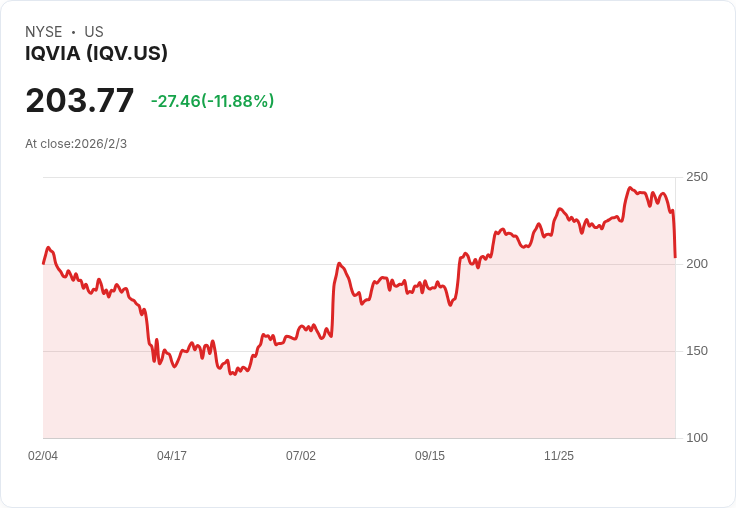Click the shaded area beneath the price line
The height and width of the screenshot is (508, 736).
400,380
